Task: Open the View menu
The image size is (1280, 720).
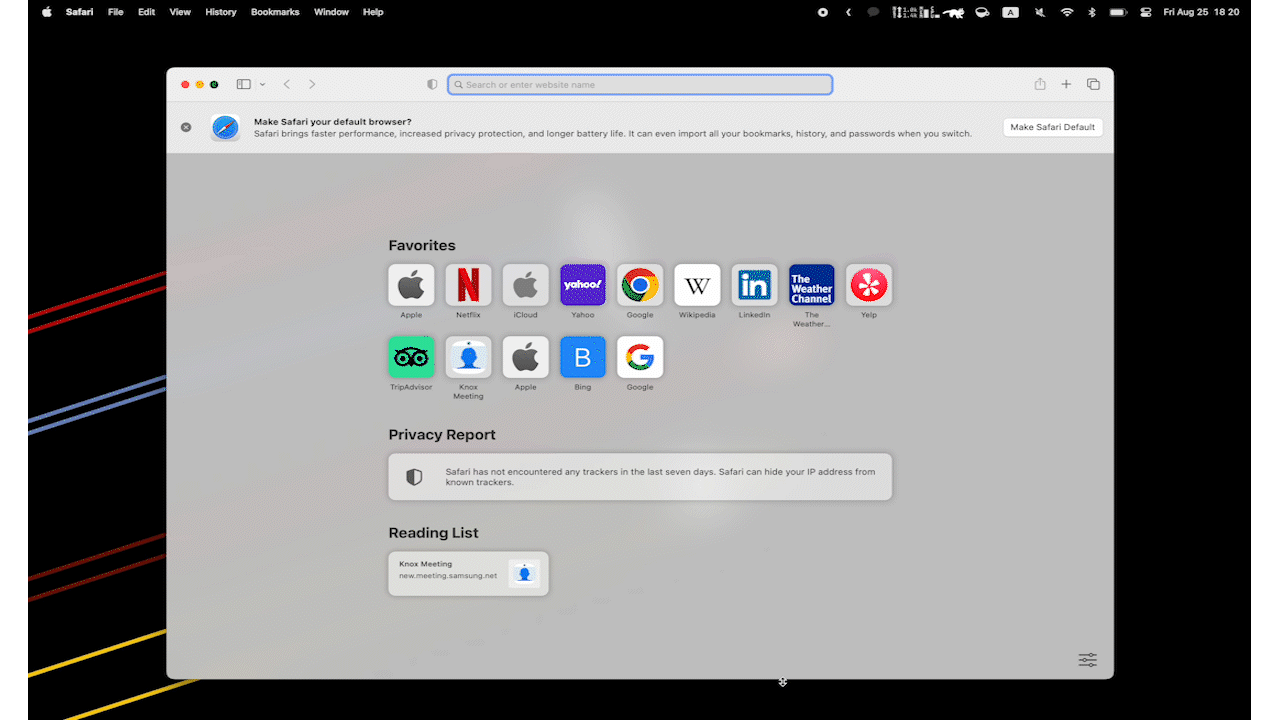Action: click(180, 12)
